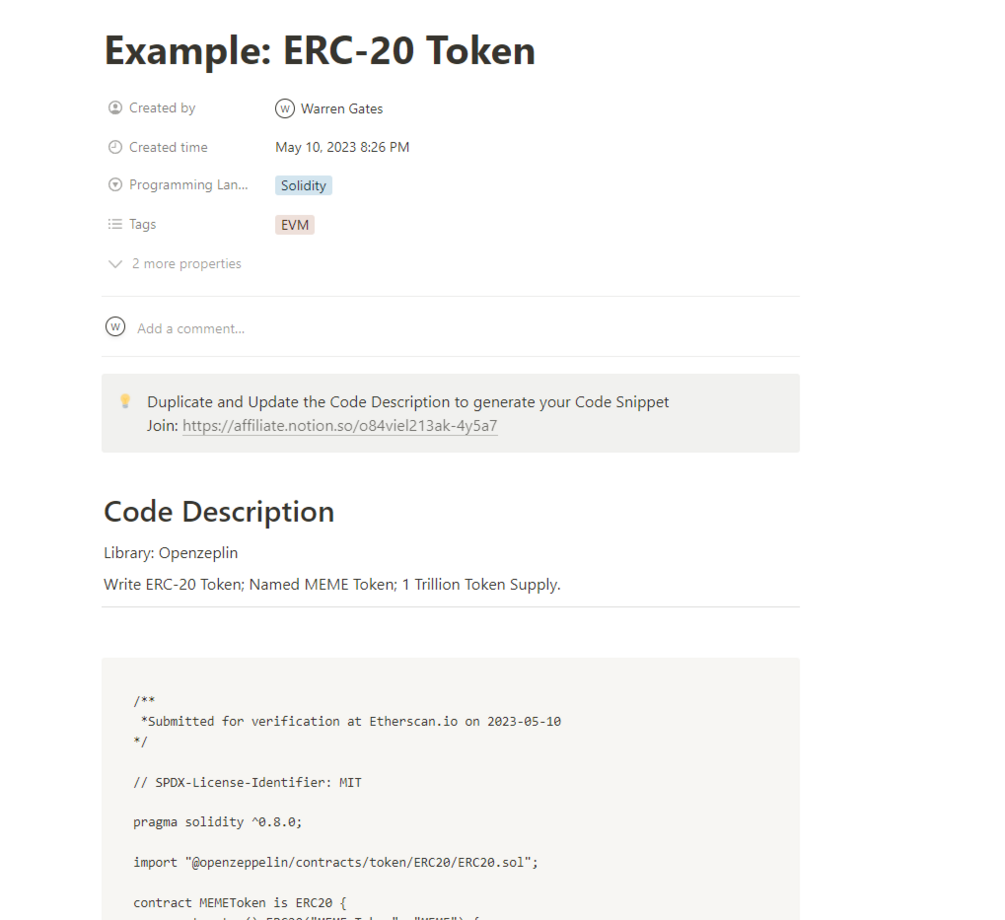Click the May 10, 2023 date value

click(x=342, y=147)
